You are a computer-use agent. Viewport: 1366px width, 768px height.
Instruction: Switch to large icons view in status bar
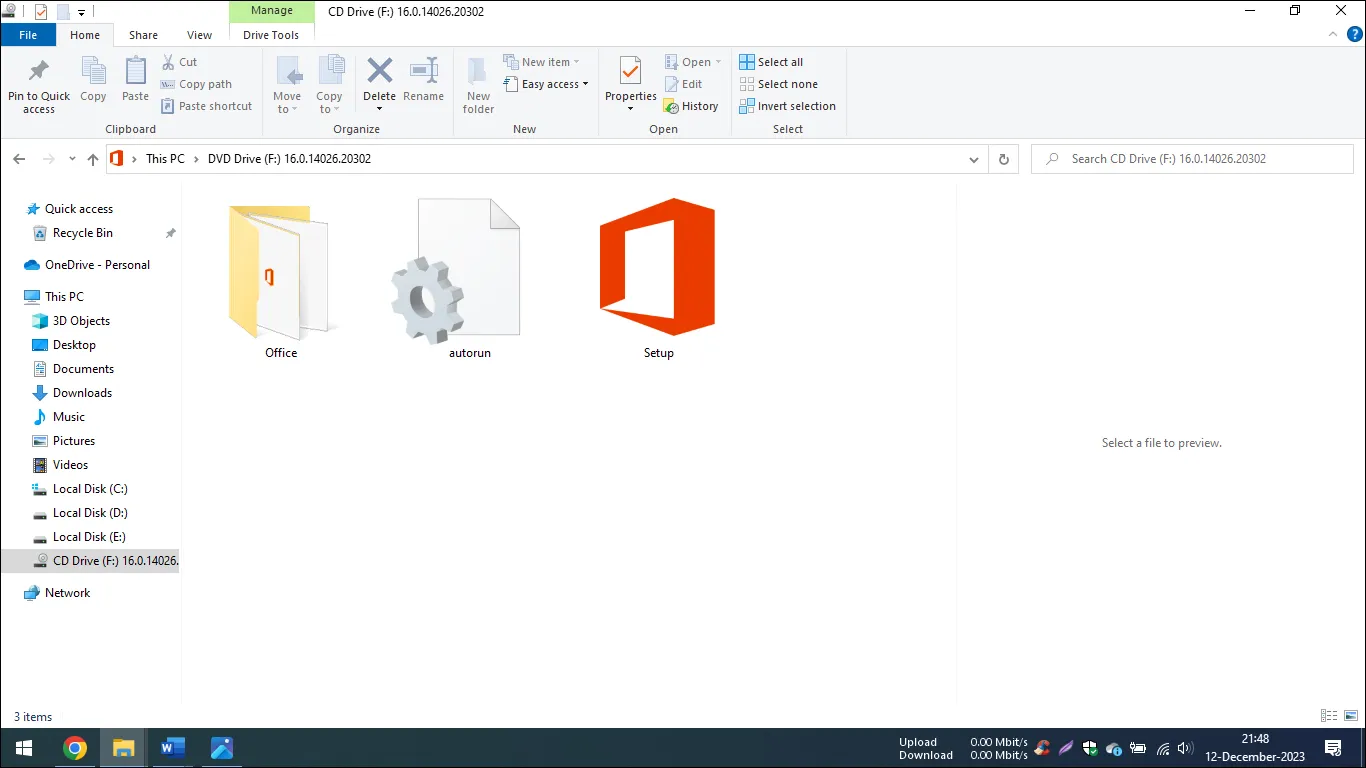tap(1351, 716)
